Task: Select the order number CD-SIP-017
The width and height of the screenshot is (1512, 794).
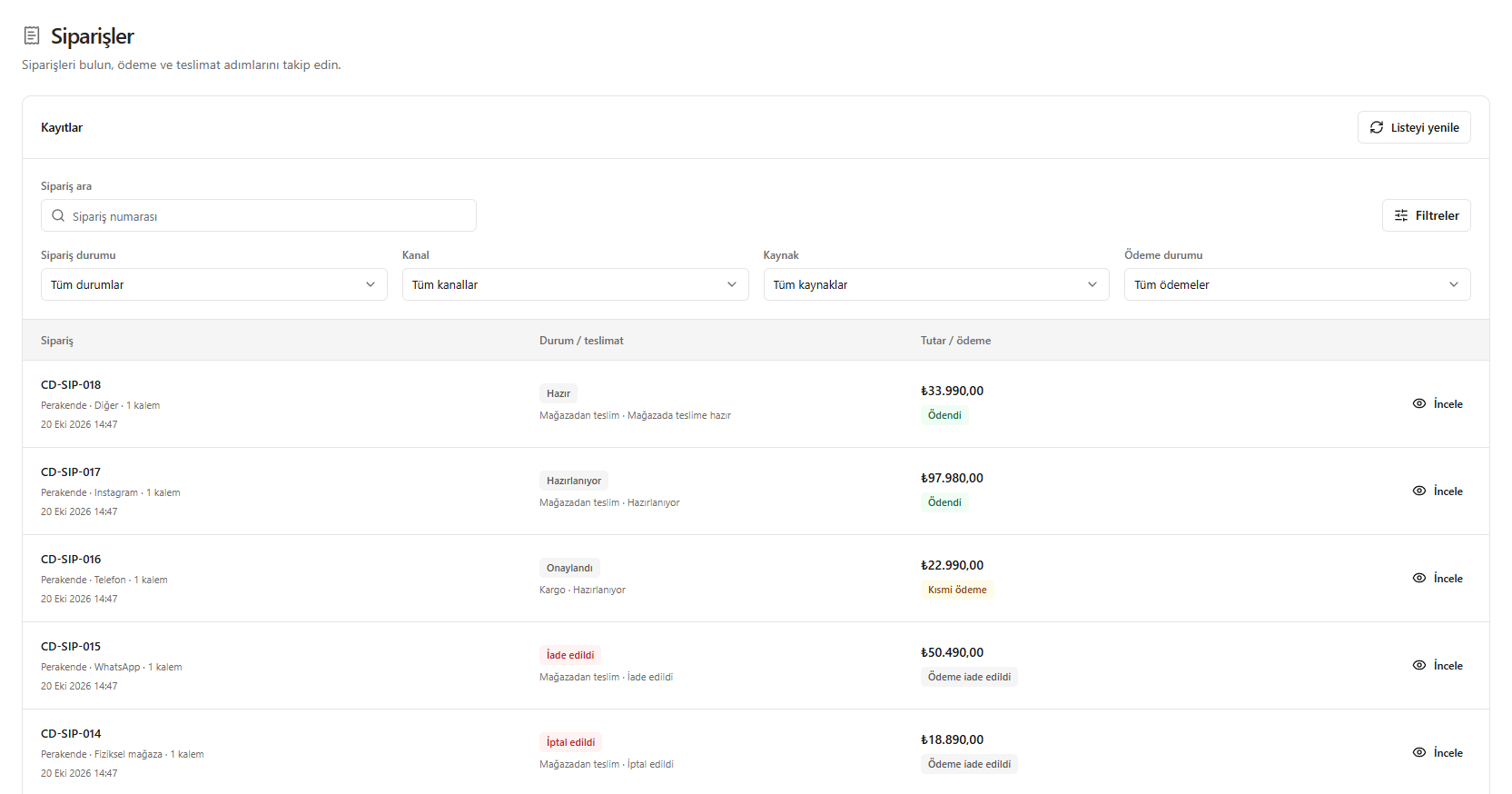Action: click(71, 472)
